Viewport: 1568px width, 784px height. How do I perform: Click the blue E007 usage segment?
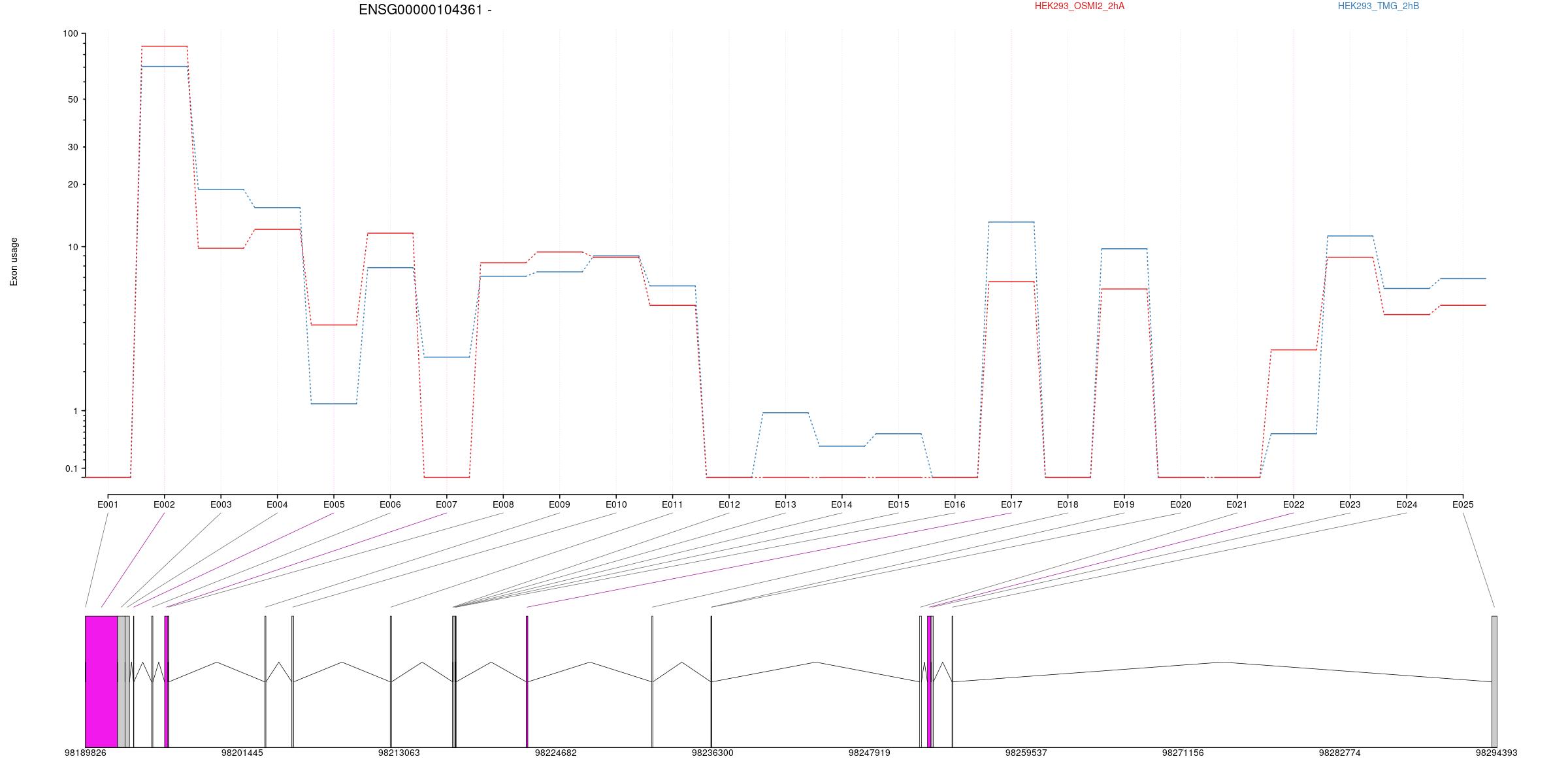(447, 357)
